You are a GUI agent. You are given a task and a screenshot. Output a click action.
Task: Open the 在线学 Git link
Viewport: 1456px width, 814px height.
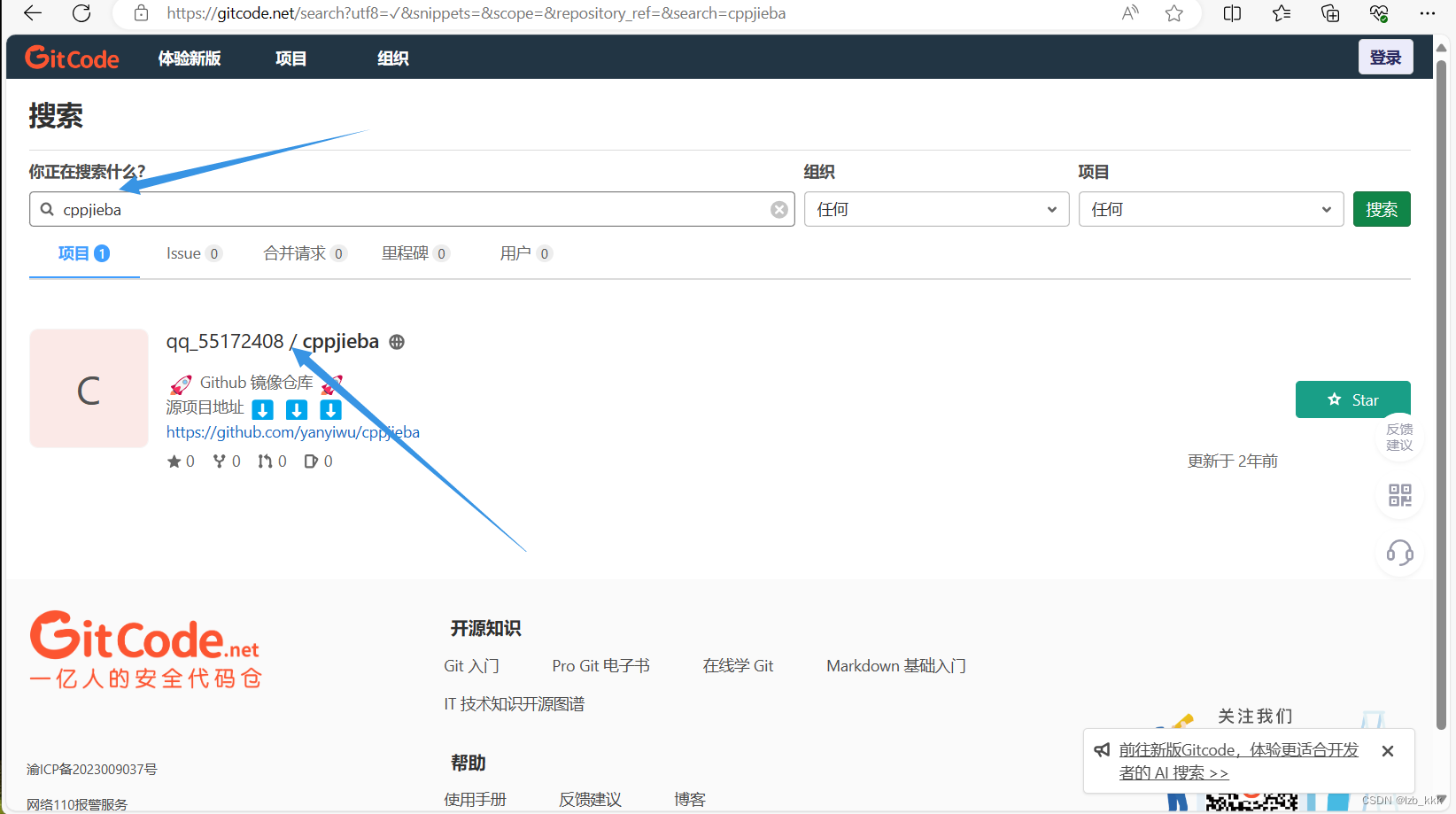(x=738, y=666)
